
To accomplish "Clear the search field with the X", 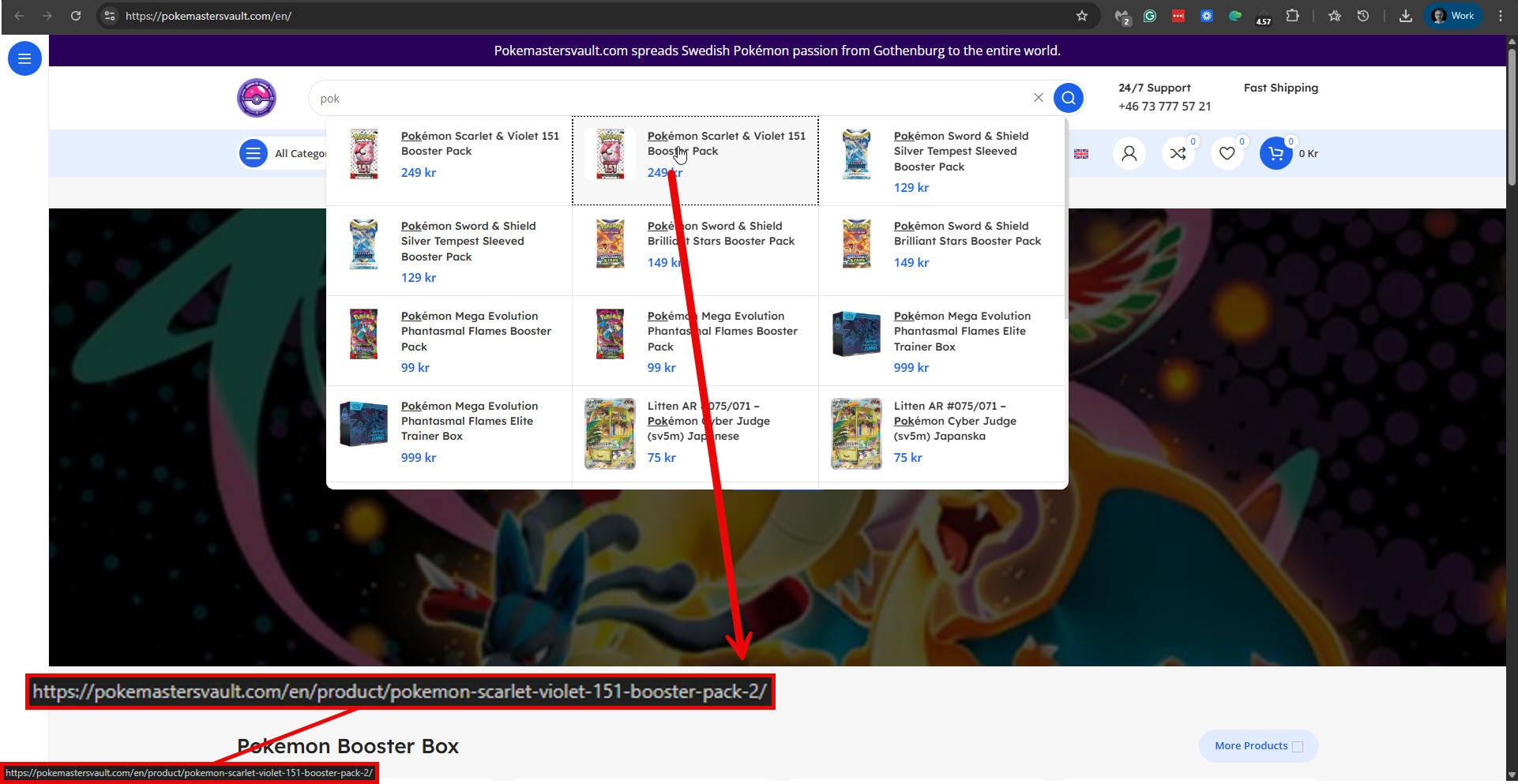I will point(1039,98).
